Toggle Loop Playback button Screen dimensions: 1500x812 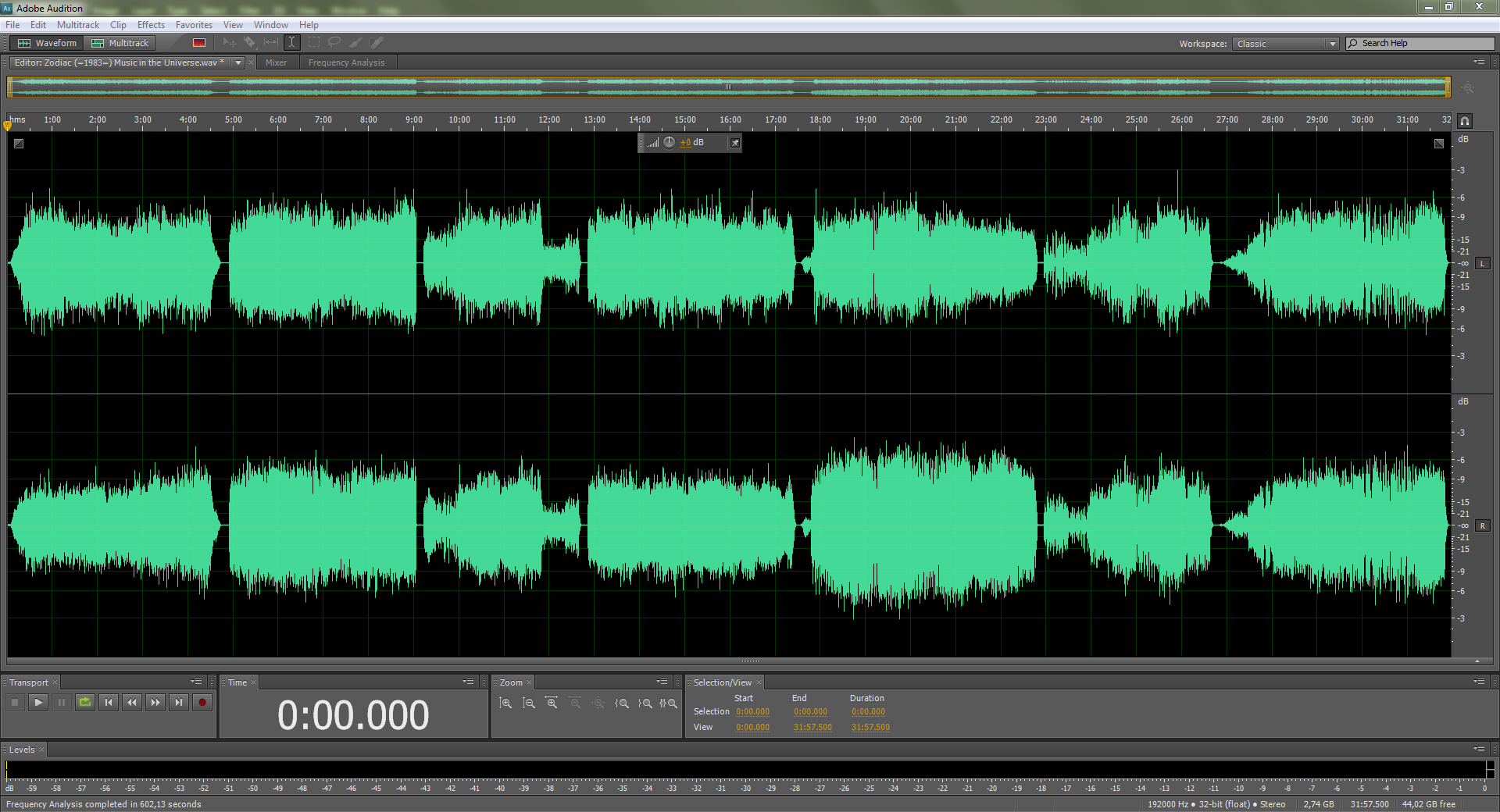85,703
